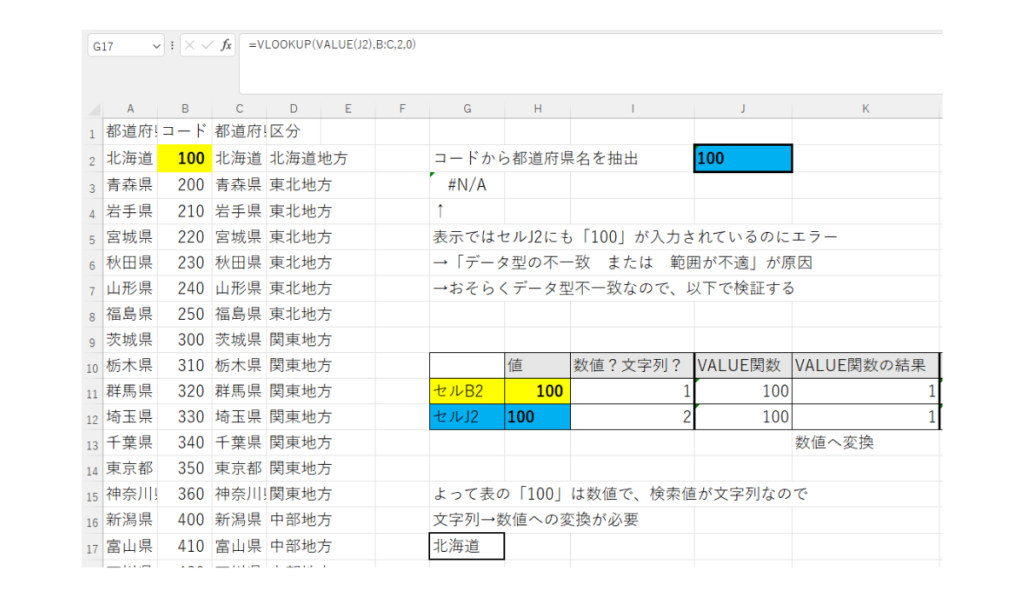Click the Enter checkmark icon in formula bar
This screenshot has width=1024, height=597.
[207, 45]
